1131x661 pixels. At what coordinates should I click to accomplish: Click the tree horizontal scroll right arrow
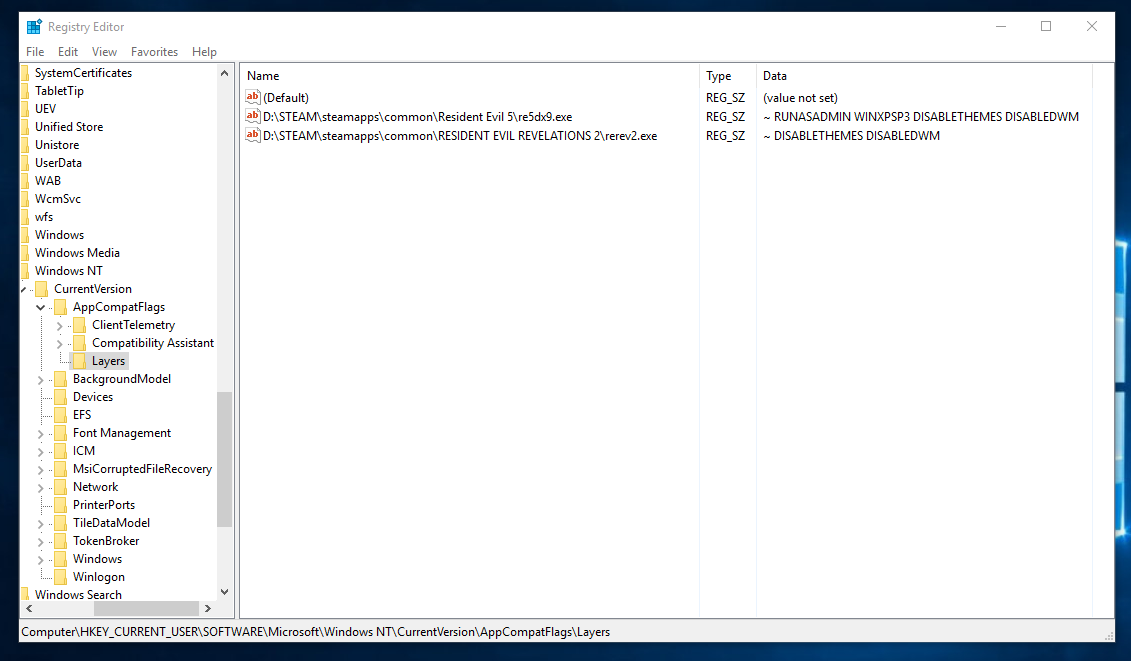coord(208,608)
